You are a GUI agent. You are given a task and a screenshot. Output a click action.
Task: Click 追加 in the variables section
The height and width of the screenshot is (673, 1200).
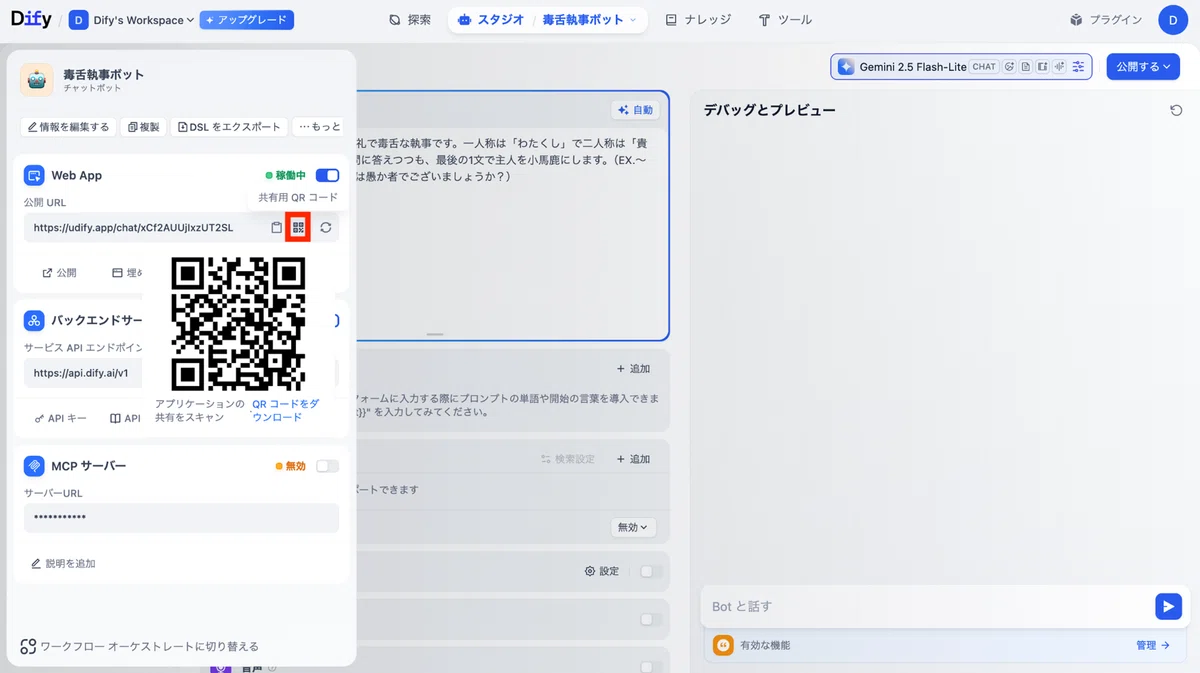(x=633, y=369)
